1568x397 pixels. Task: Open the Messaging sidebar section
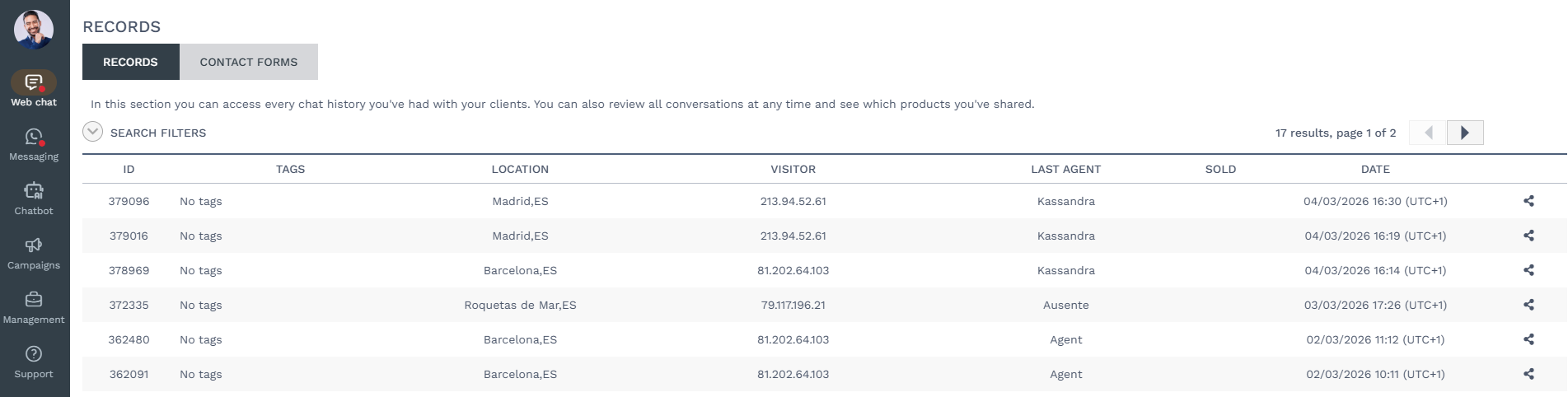34,144
